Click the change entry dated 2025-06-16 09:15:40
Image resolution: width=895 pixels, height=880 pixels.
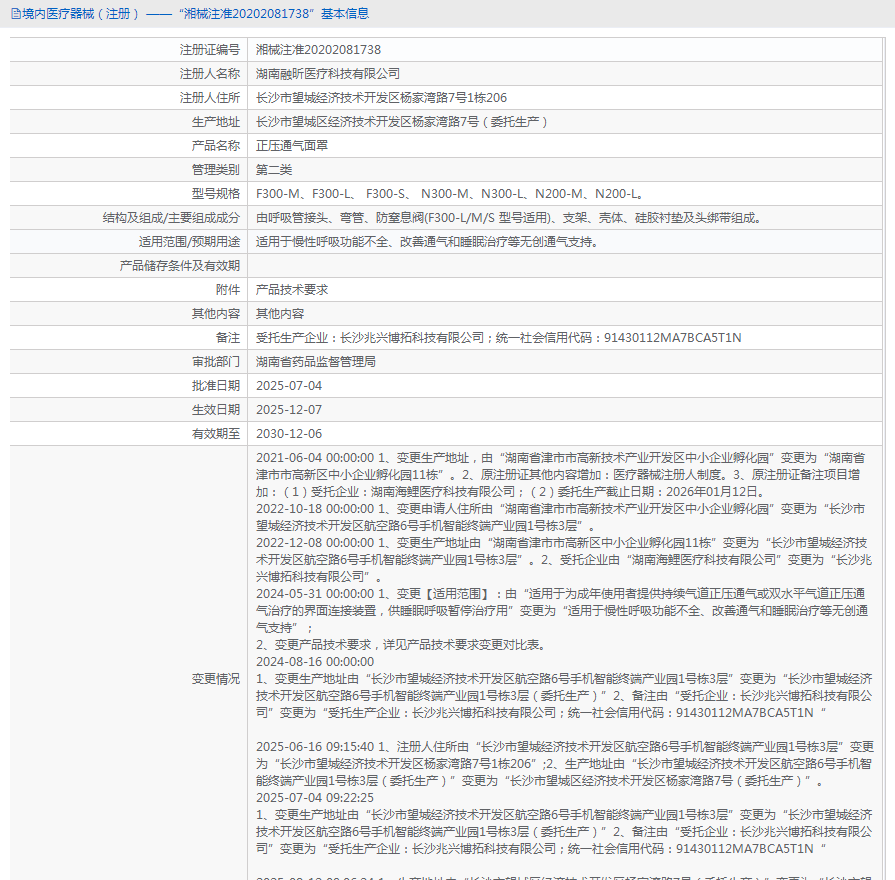[565, 764]
